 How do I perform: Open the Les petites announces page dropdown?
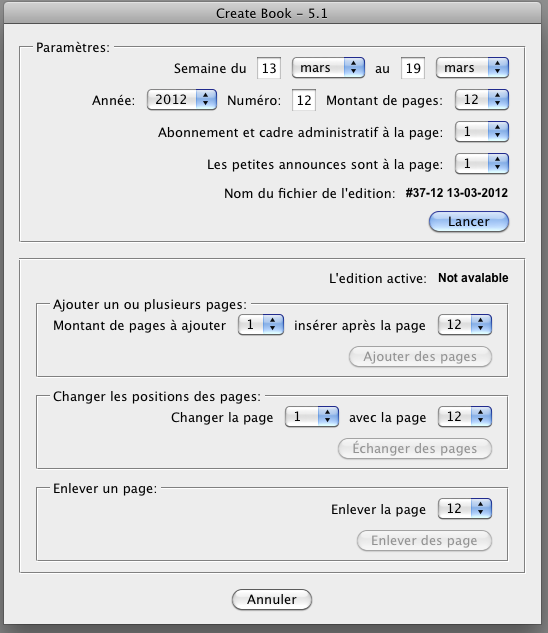482,163
